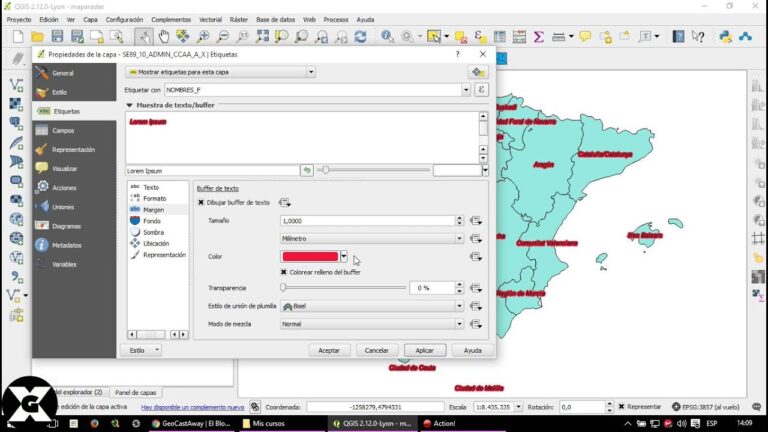Click the Zoom in magnifier tool
Viewport: 768px width, 432px height.
click(203, 36)
